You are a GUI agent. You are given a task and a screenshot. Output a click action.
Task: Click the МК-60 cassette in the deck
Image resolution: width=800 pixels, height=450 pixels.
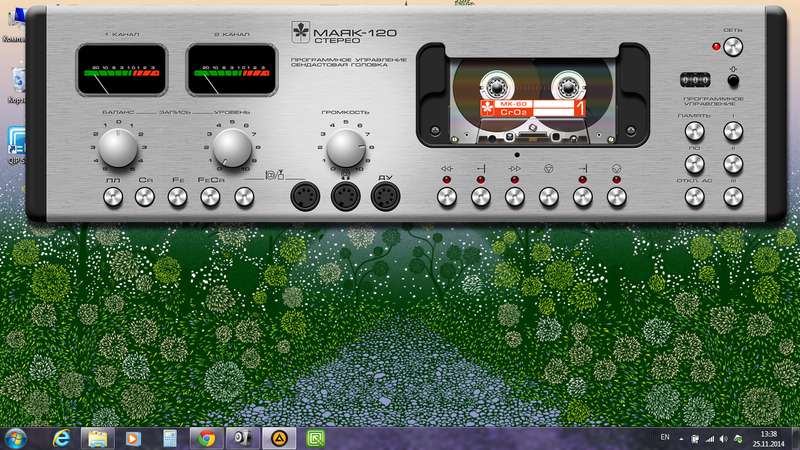pos(533,101)
